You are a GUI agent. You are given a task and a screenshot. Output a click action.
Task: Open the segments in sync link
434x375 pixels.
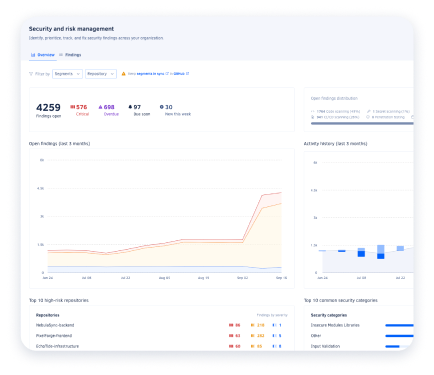coord(150,74)
